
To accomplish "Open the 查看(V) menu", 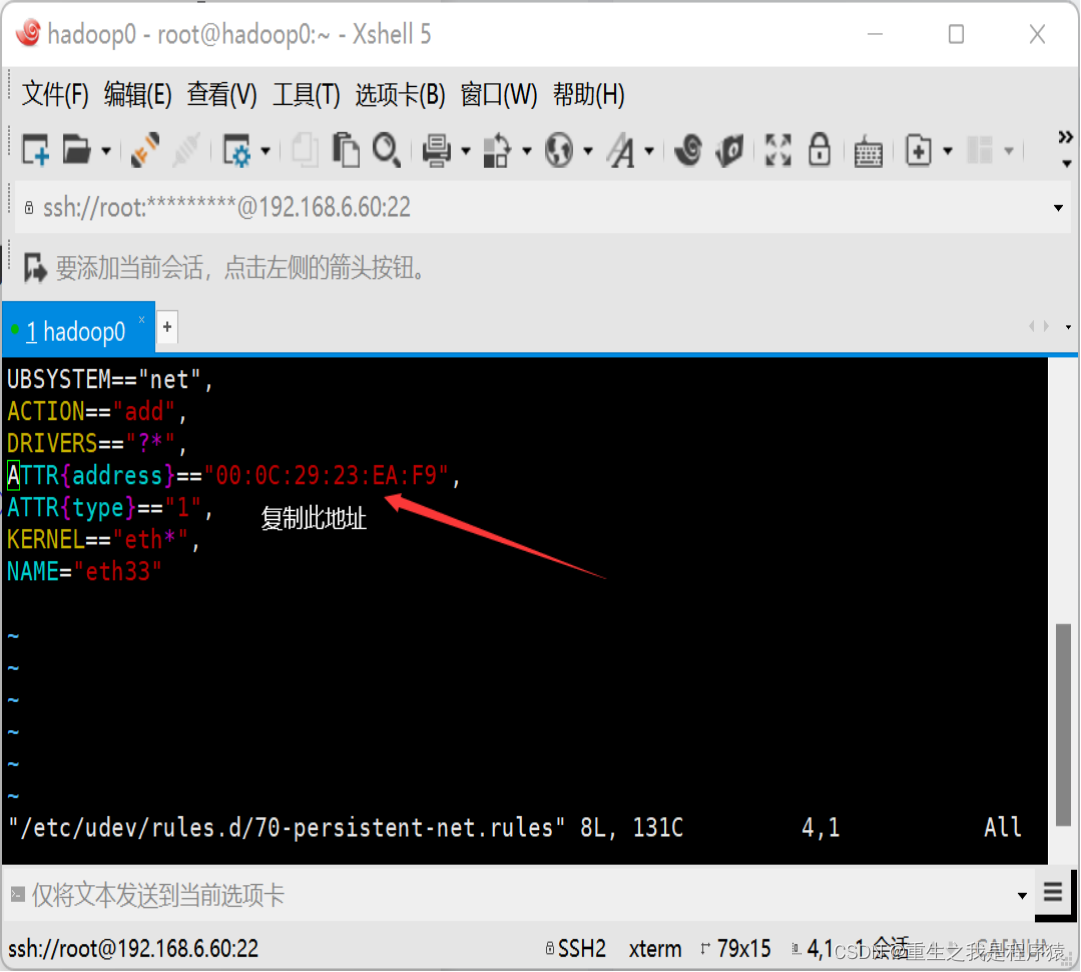I will 222,94.
